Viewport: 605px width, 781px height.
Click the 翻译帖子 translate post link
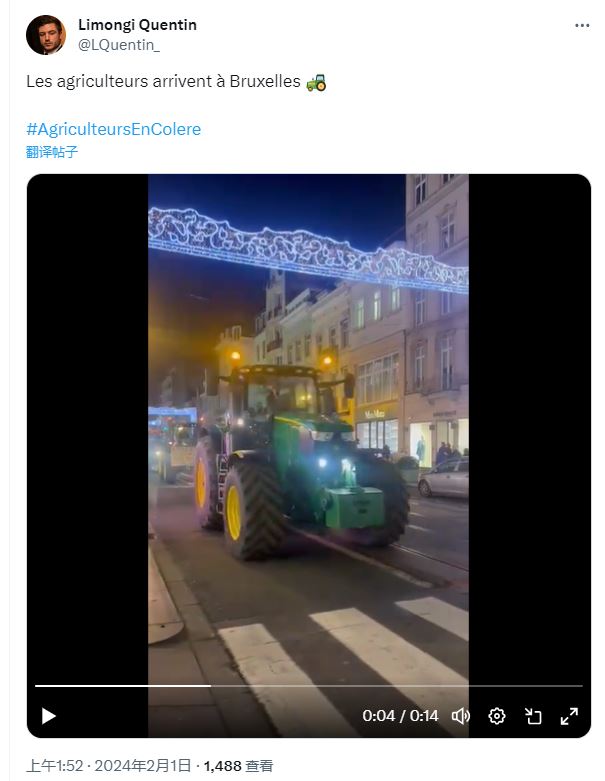coord(52,151)
